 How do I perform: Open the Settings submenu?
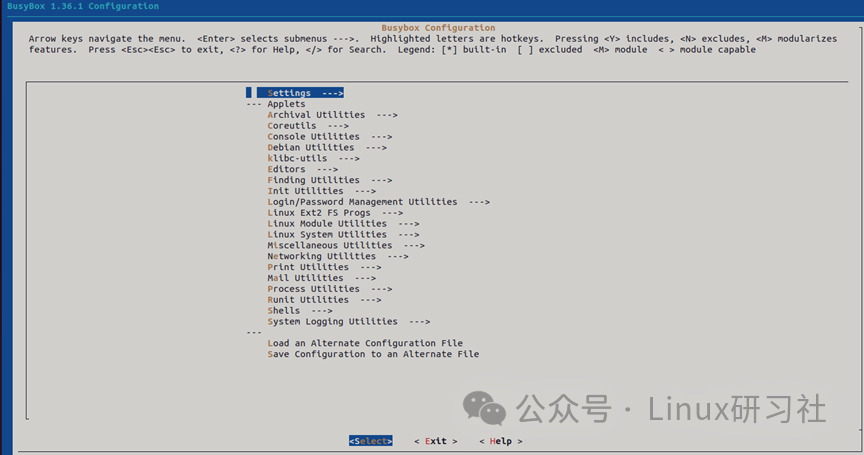click(300, 93)
